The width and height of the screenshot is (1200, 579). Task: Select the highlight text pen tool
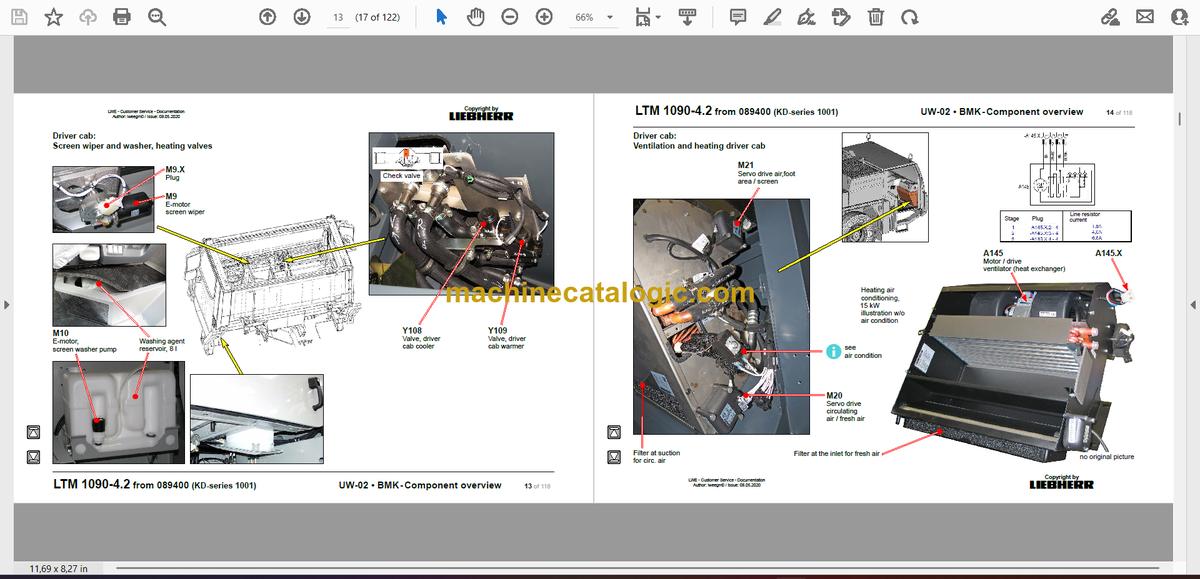(x=772, y=17)
